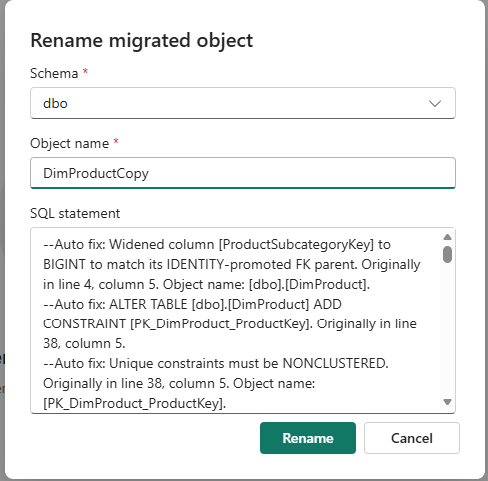Click the line '38, column 5.'
Screen dimensions: 488x481
click(84, 343)
